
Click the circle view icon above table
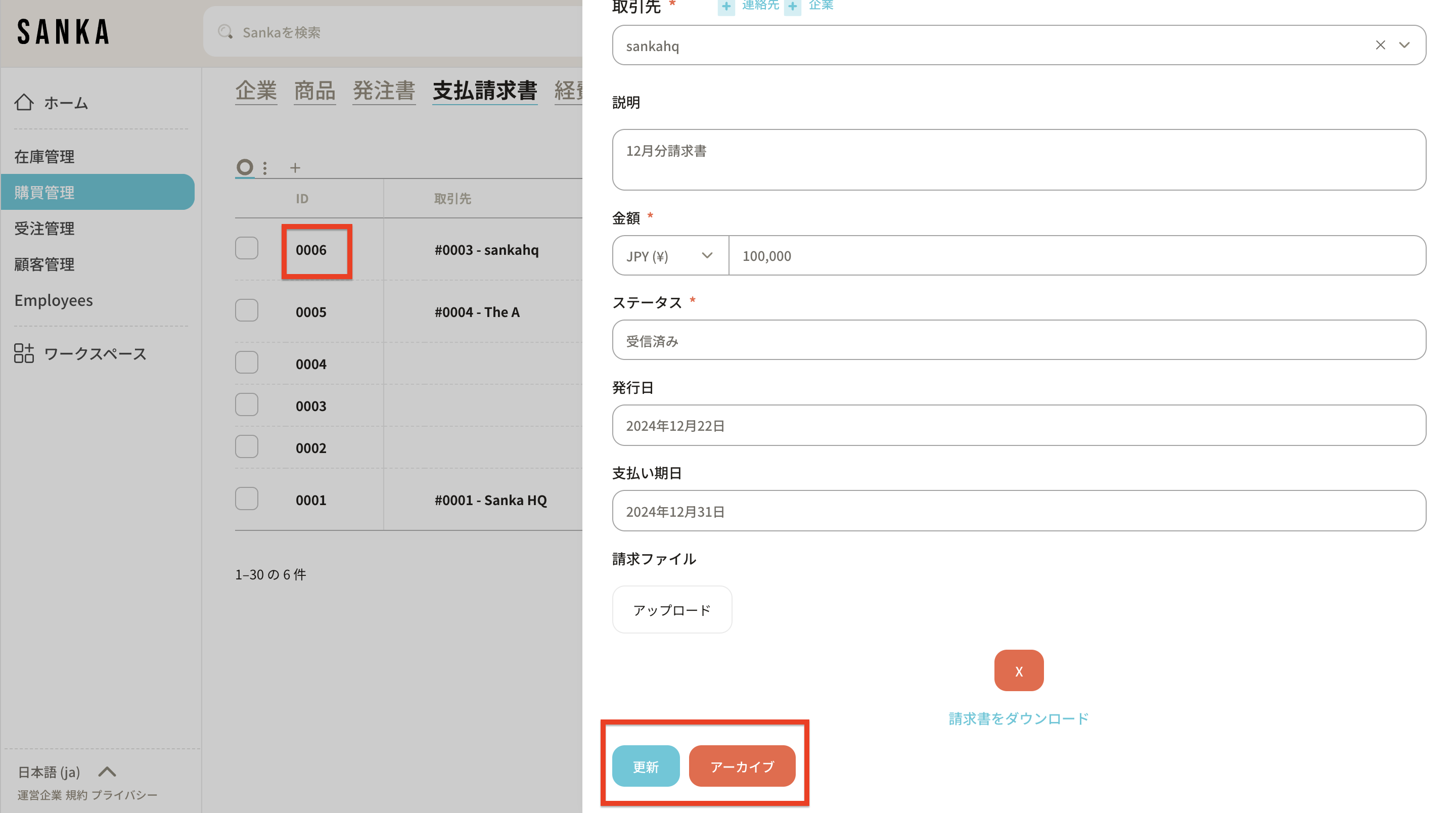click(245, 167)
